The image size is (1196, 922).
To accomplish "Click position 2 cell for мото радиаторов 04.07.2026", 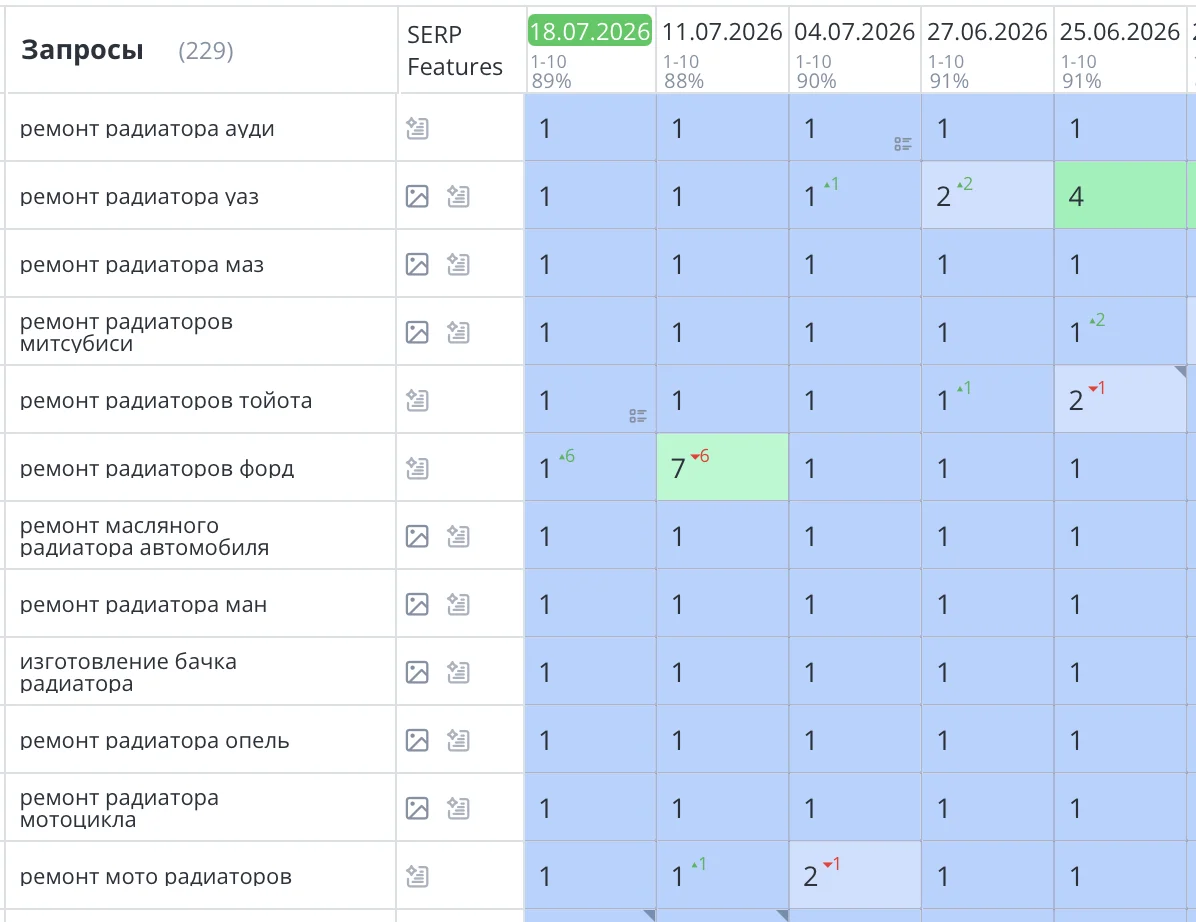I will click(x=854, y=875).
